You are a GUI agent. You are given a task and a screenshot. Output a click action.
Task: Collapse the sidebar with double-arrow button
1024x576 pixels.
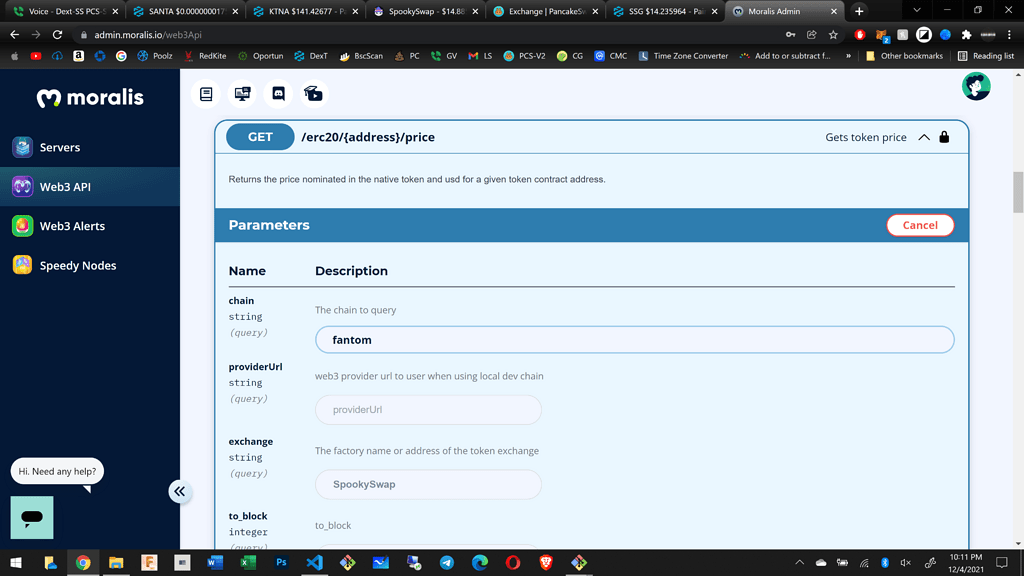[180, 491]
